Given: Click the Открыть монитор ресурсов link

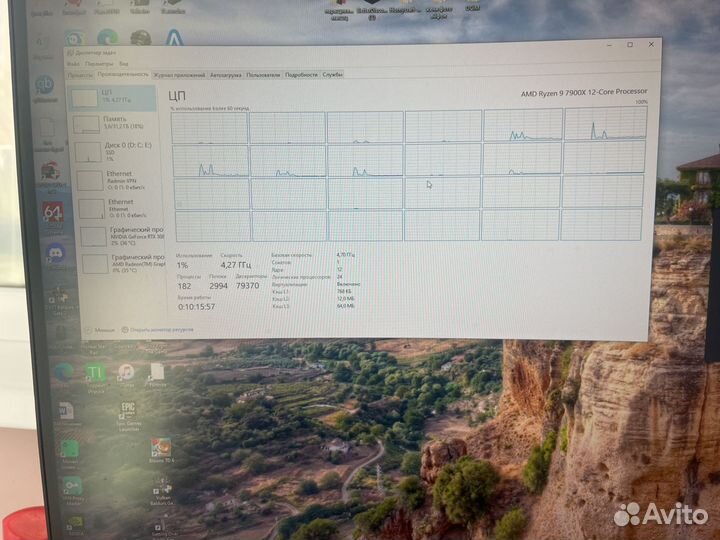Looking at the screenshot, I should (x=158, y=329).
